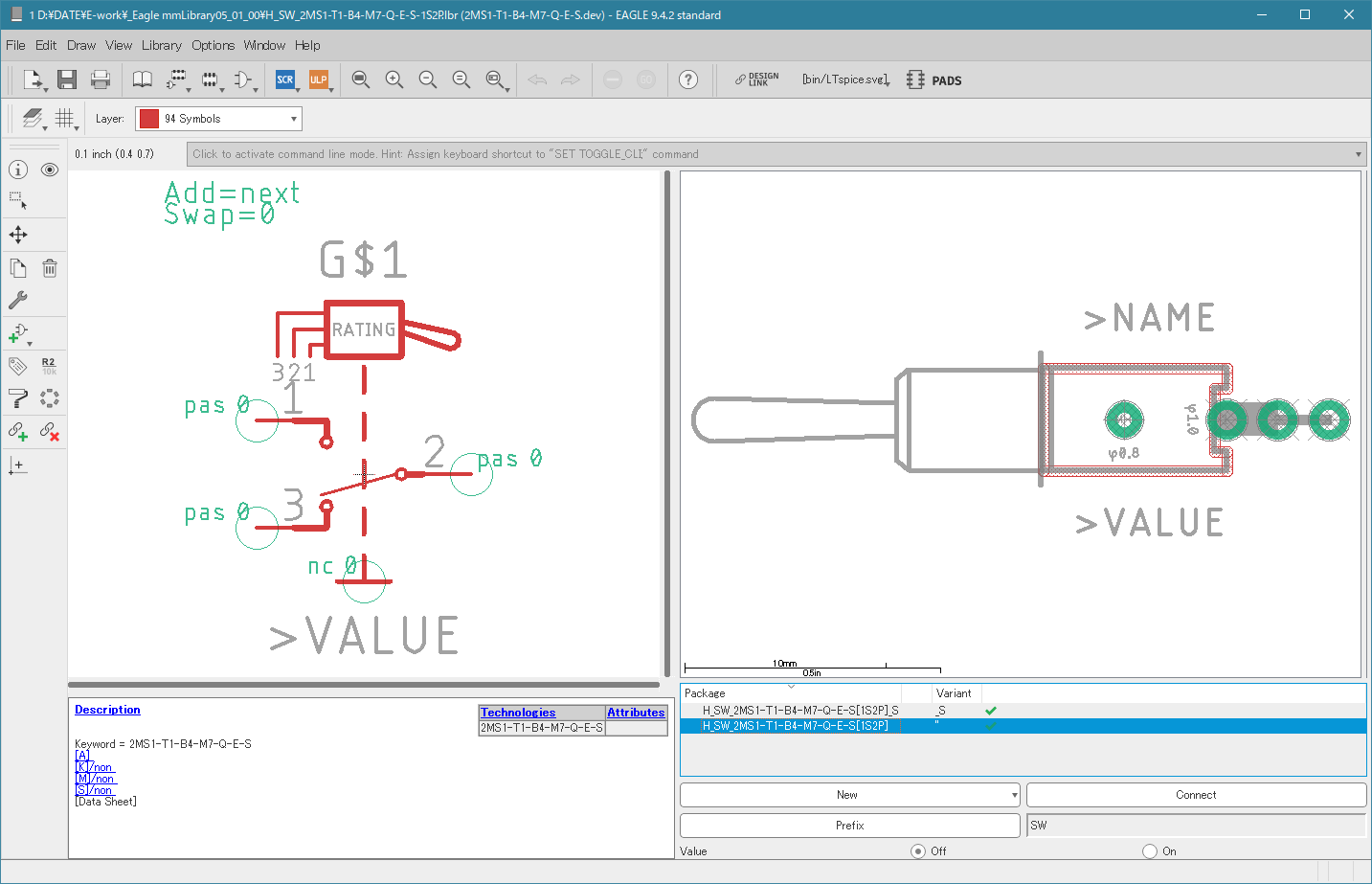1372x884 pixels.
Task: Expand the command line history dropdown
Action: click(x=1358, y=154)
